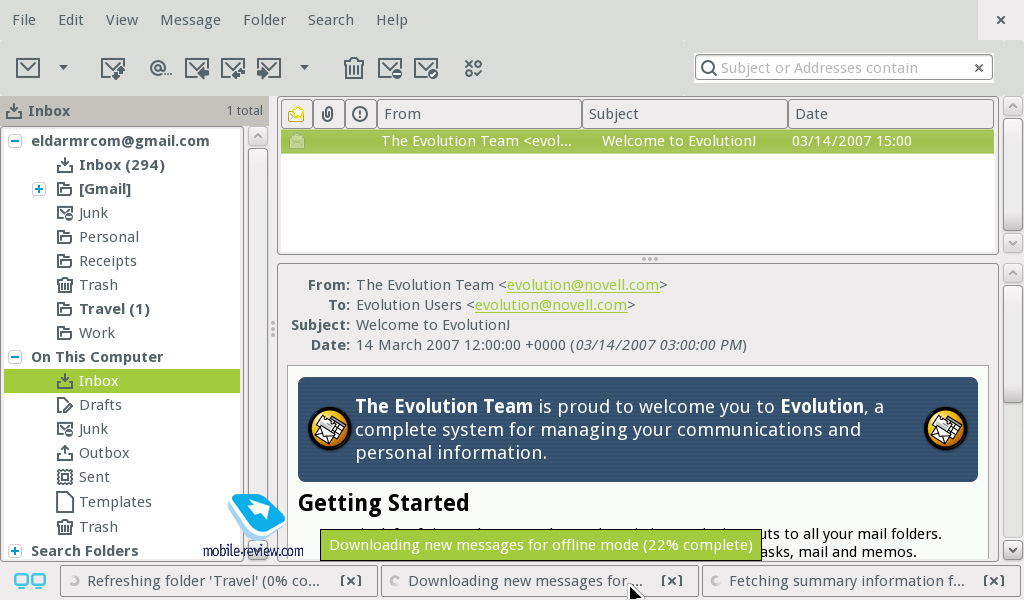
Task: Click the read-mail icon in message row
Action: [x=296, y=141]
